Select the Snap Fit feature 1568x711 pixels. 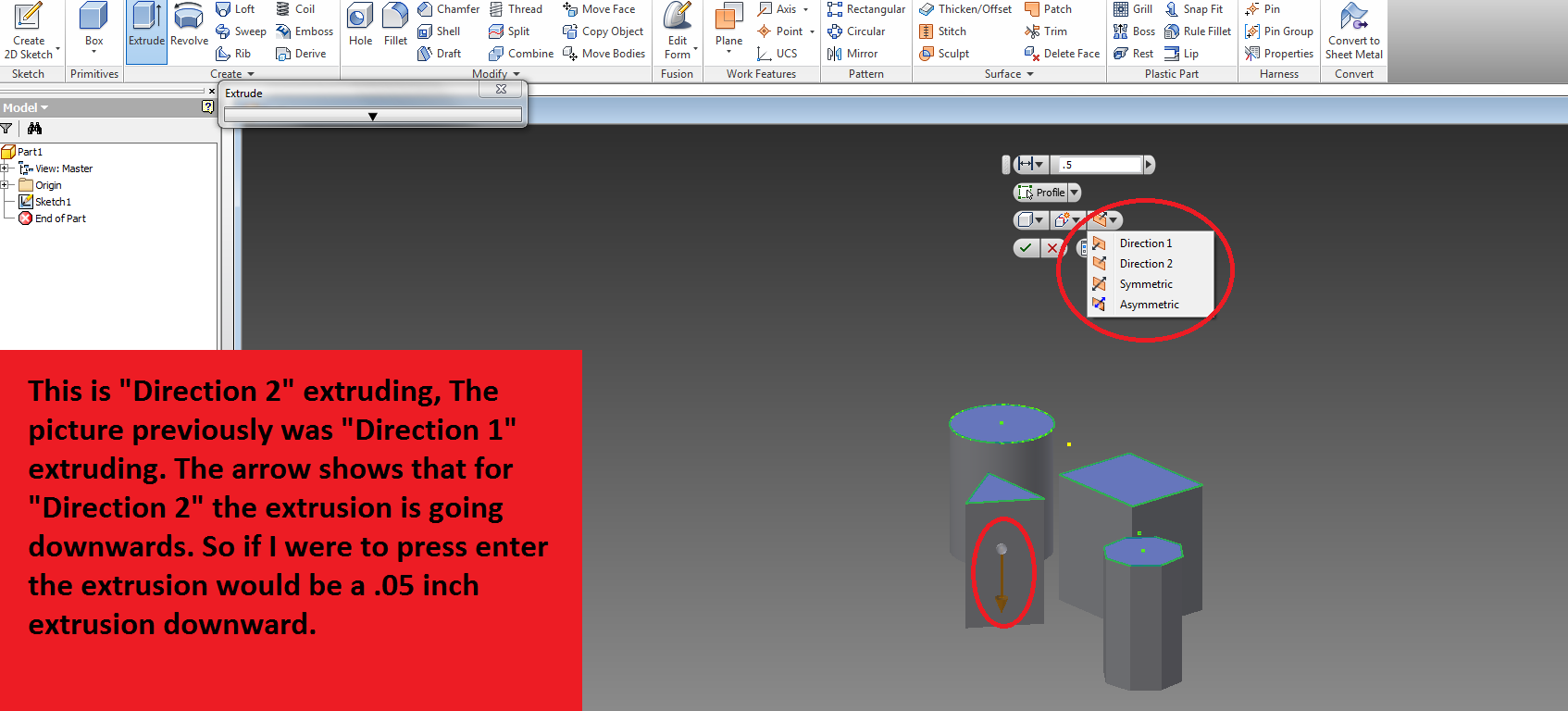pyautogui.click(x=1193, y=9)
